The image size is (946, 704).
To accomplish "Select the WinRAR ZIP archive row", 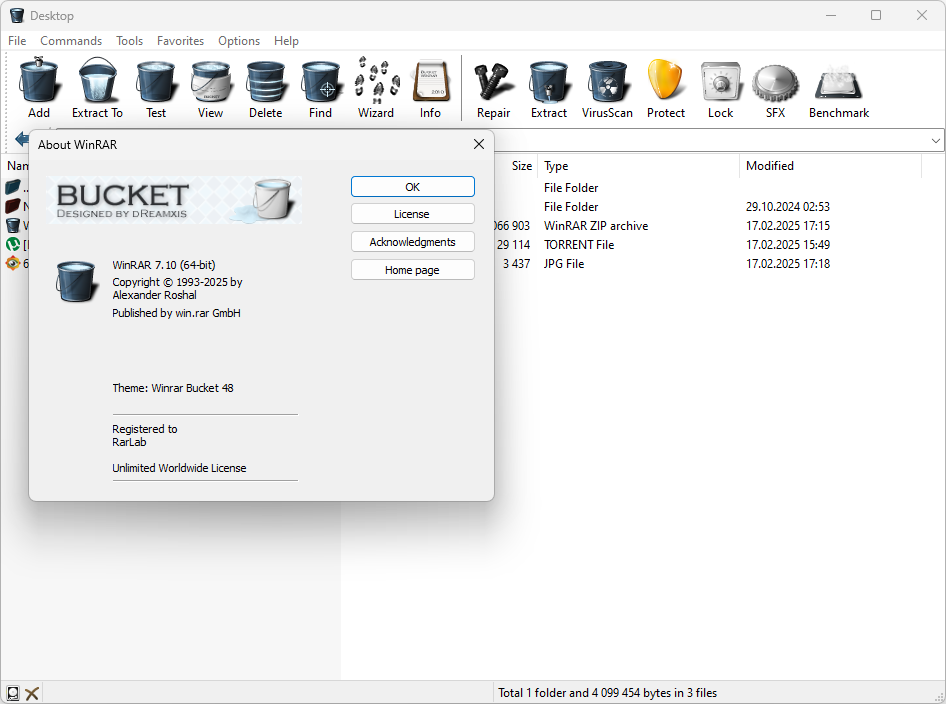I will [x=595, y=226].
